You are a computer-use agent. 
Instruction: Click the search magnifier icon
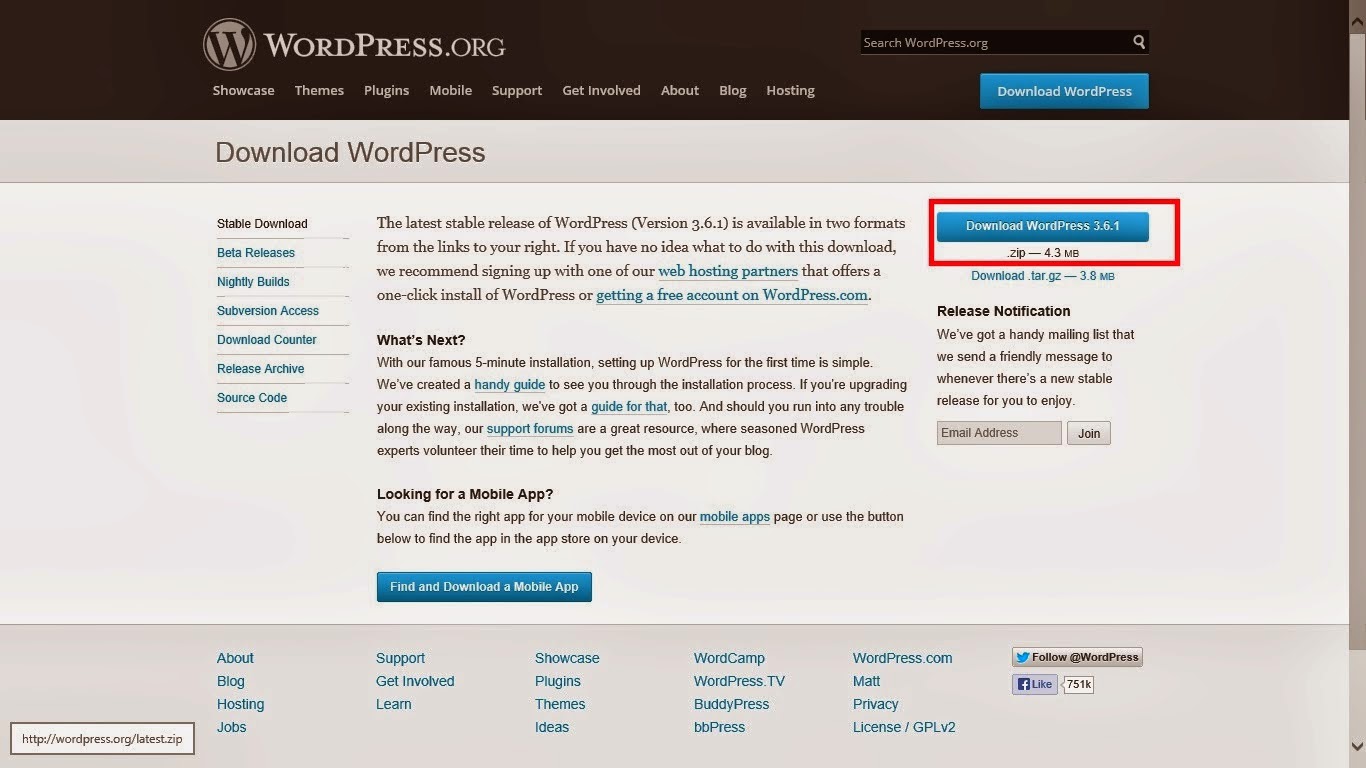[1139, 42]
